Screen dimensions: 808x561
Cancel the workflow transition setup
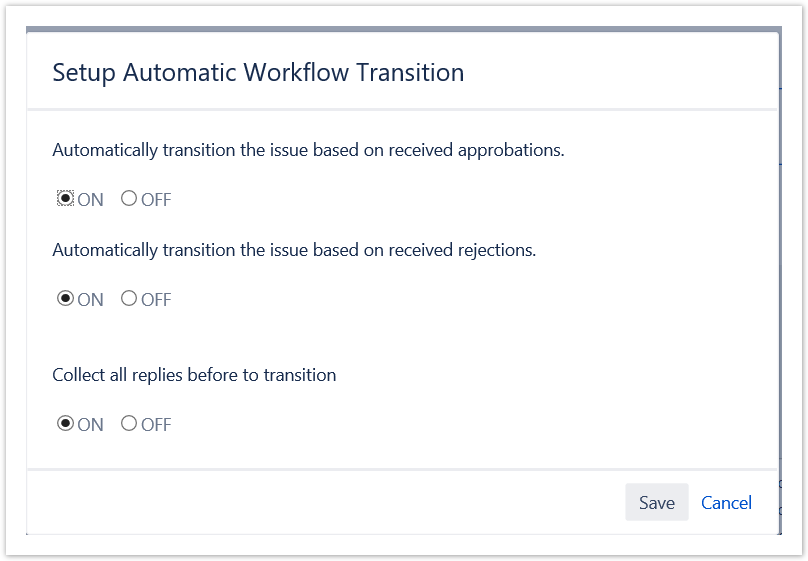click(726, 503)
